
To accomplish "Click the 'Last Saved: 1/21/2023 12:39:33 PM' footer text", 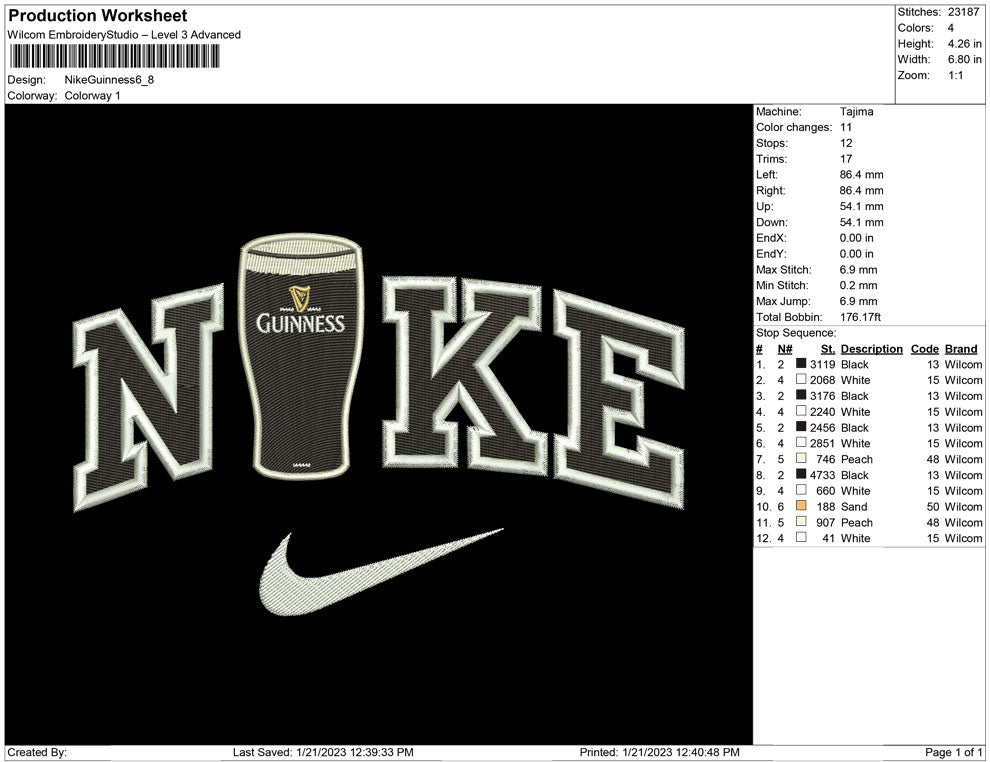I will click(323, 752).
